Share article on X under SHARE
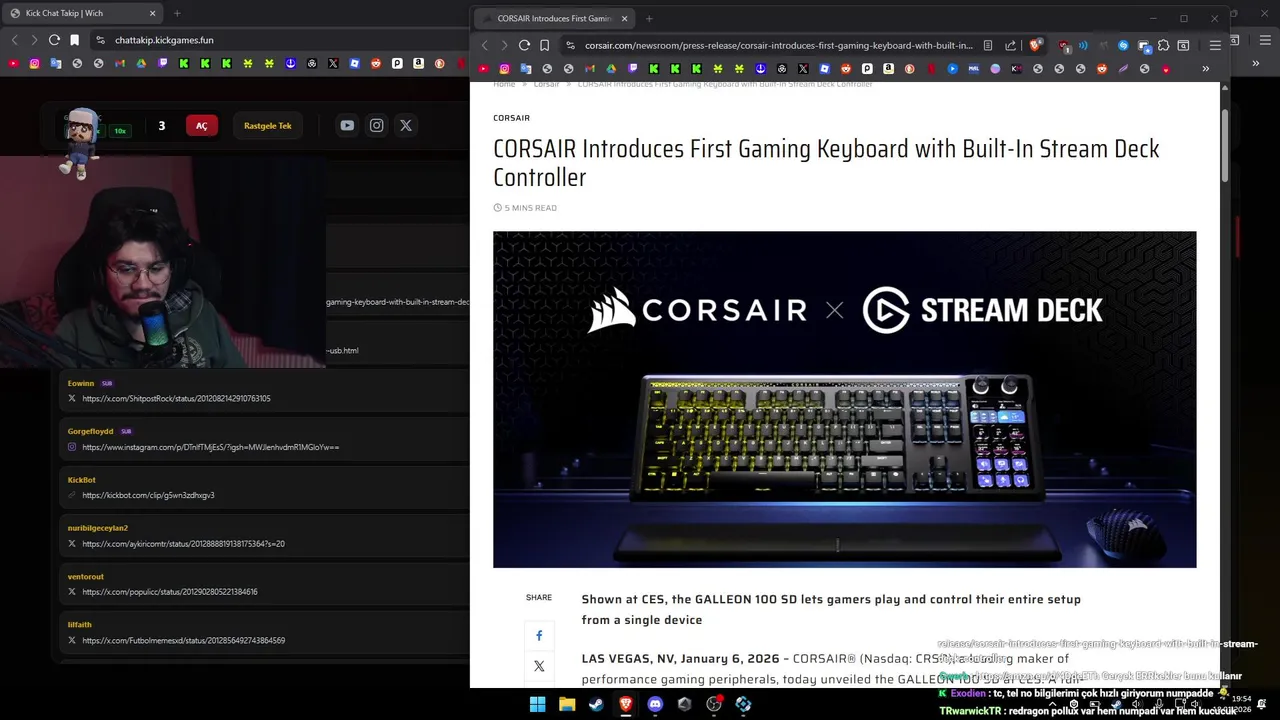Screen dimensions: 1280x720 coord(539,666)
